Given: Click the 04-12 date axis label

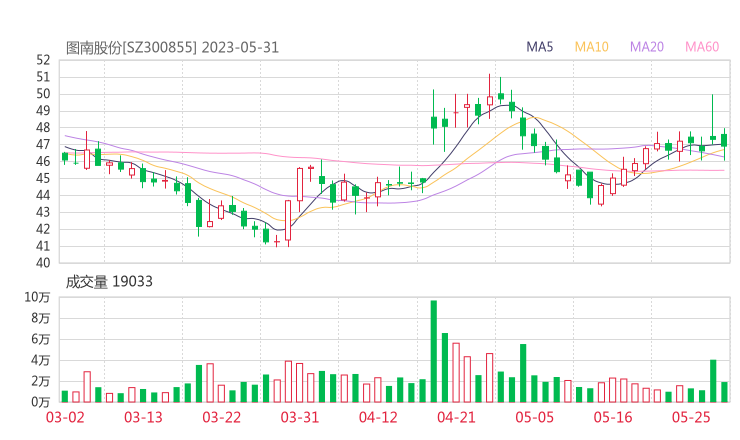Looking at the screenshot, I should pyautogui.click(x=378, y=417).
